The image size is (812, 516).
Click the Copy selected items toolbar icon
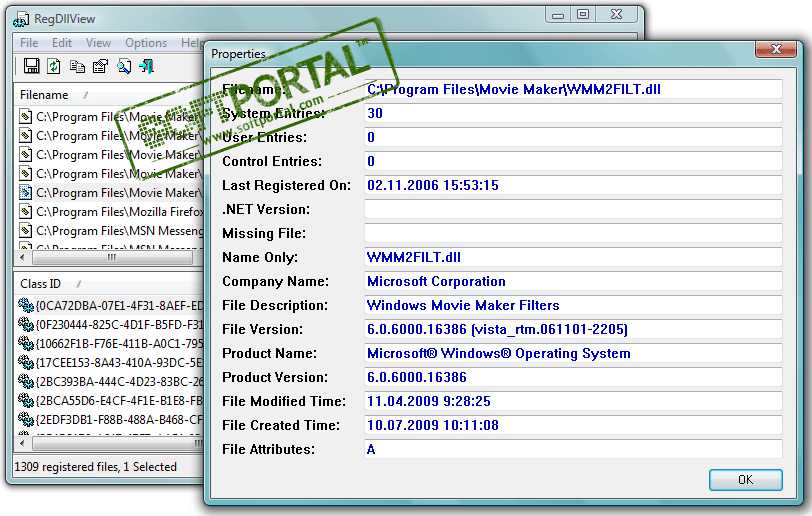point(77,66)
